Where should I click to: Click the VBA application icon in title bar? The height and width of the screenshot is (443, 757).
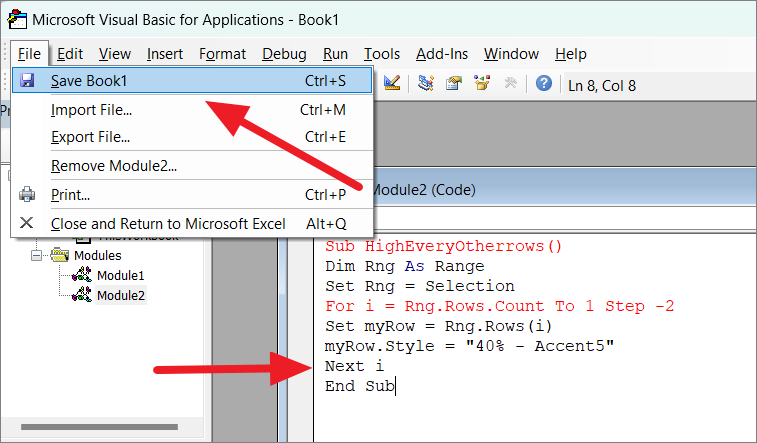coord(16,19)
